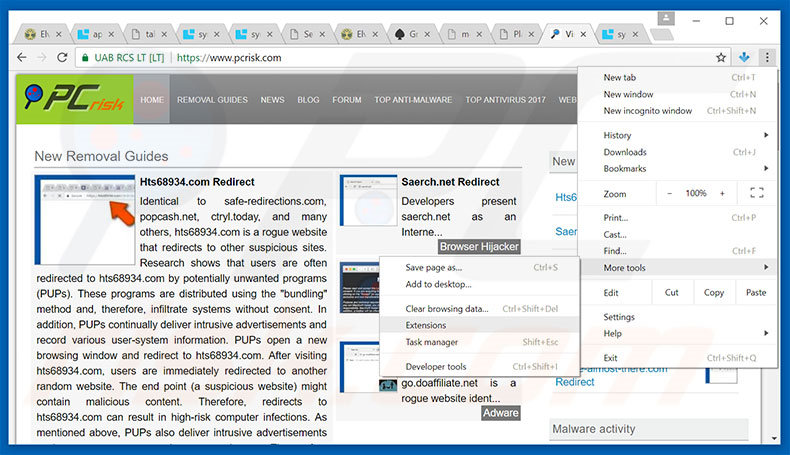This screenshot has height=455, width=790.
Task: Select Find... in Chrome menu
Action: point(615,251)
